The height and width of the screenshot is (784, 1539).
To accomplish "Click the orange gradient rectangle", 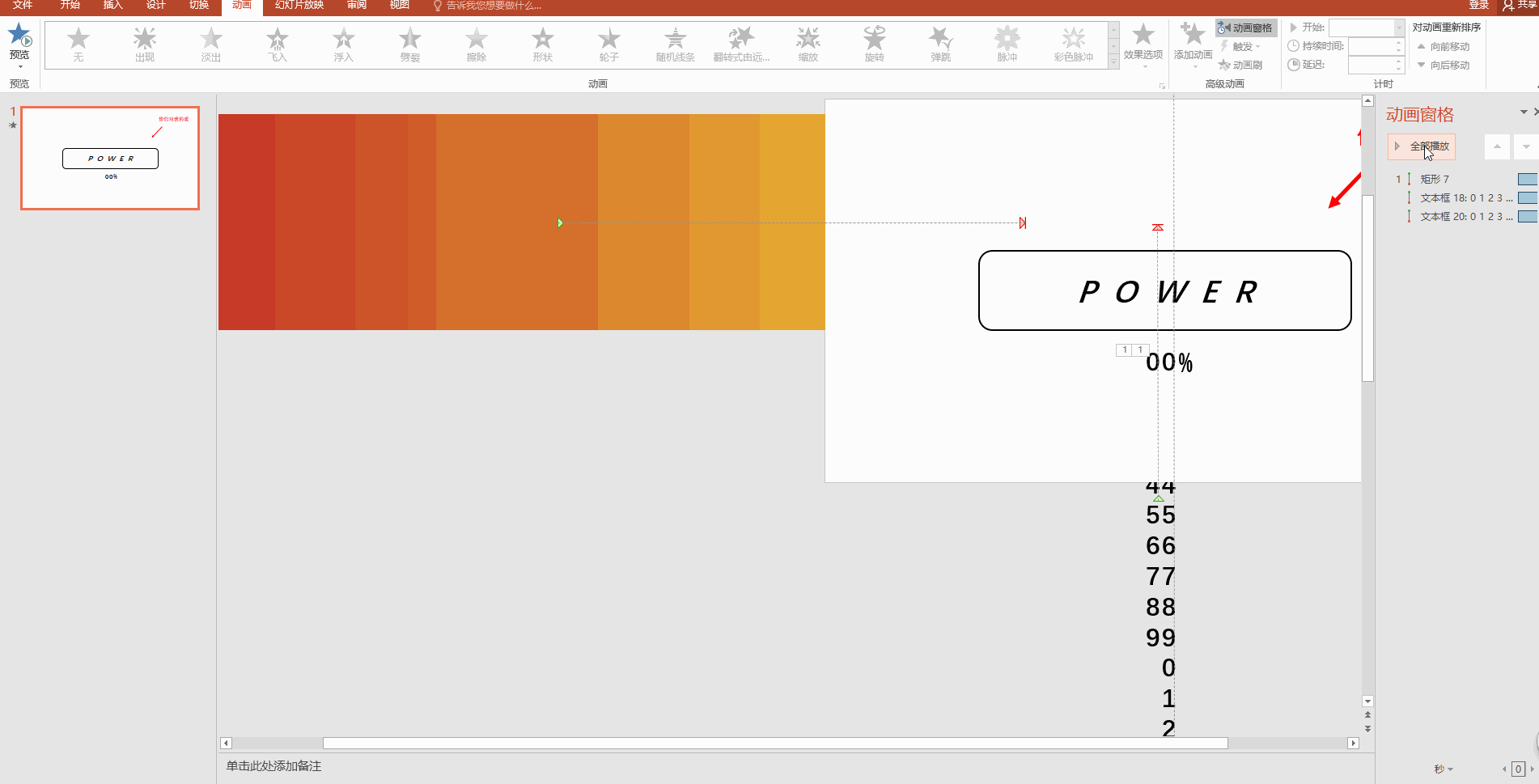I will click(x=521, y=222).
